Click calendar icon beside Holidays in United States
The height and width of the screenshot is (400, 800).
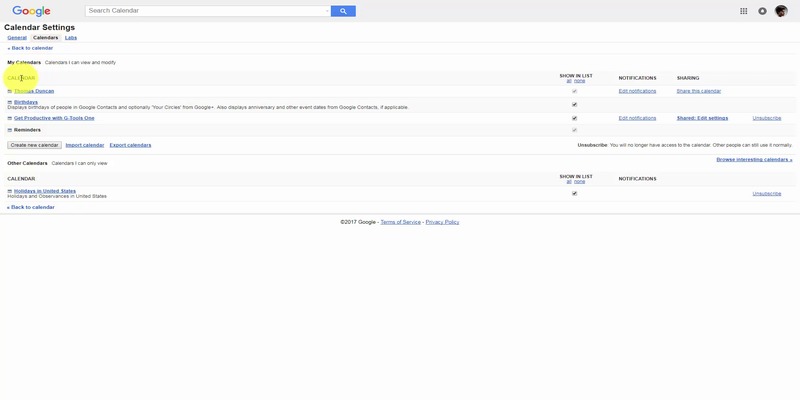pos(10,191)
